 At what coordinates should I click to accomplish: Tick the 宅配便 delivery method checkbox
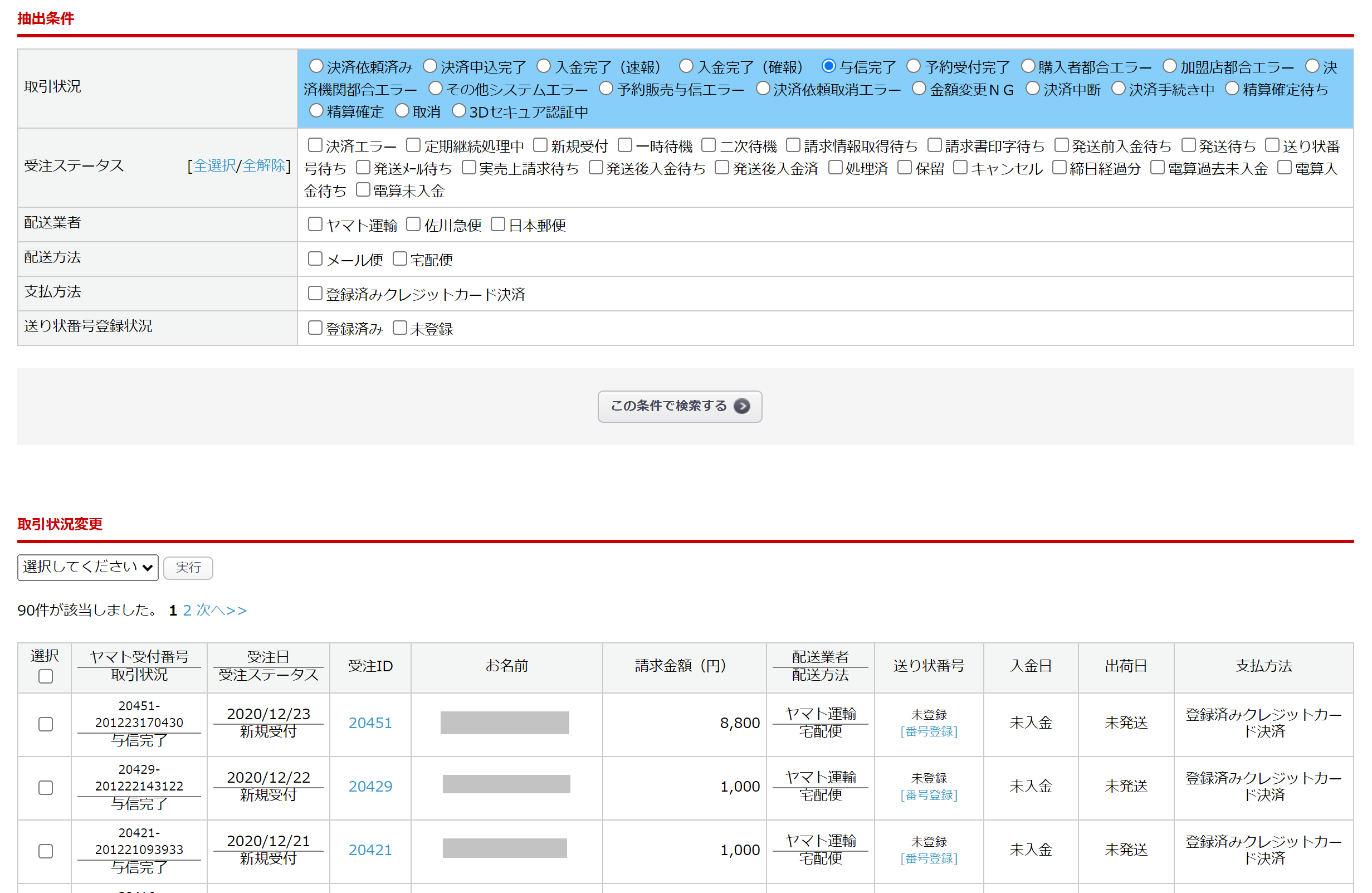[400, 259]
